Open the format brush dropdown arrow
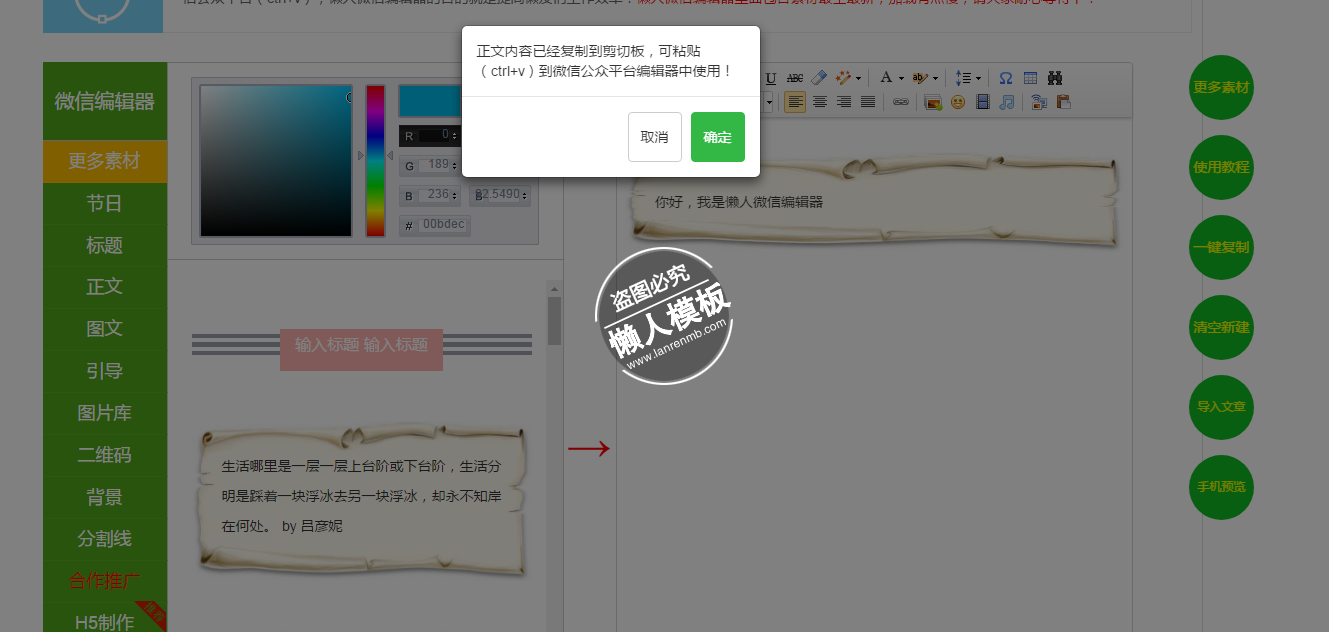The width and height of the screenshot is (1329, 632). (858, 78)
